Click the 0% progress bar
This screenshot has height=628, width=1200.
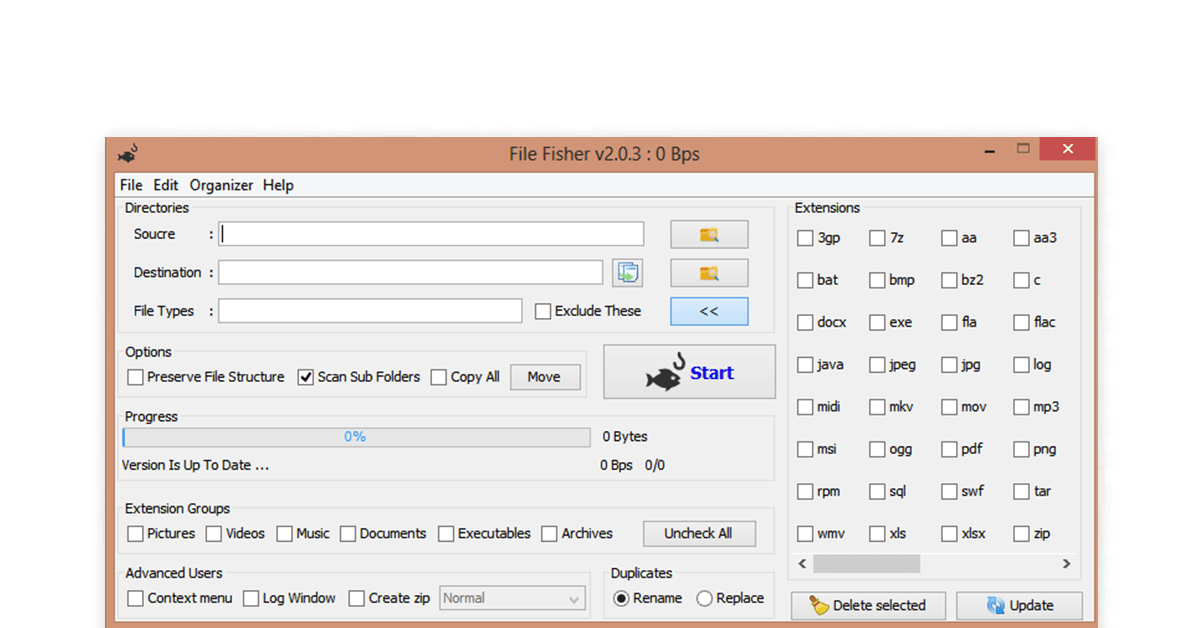[356, 436]
